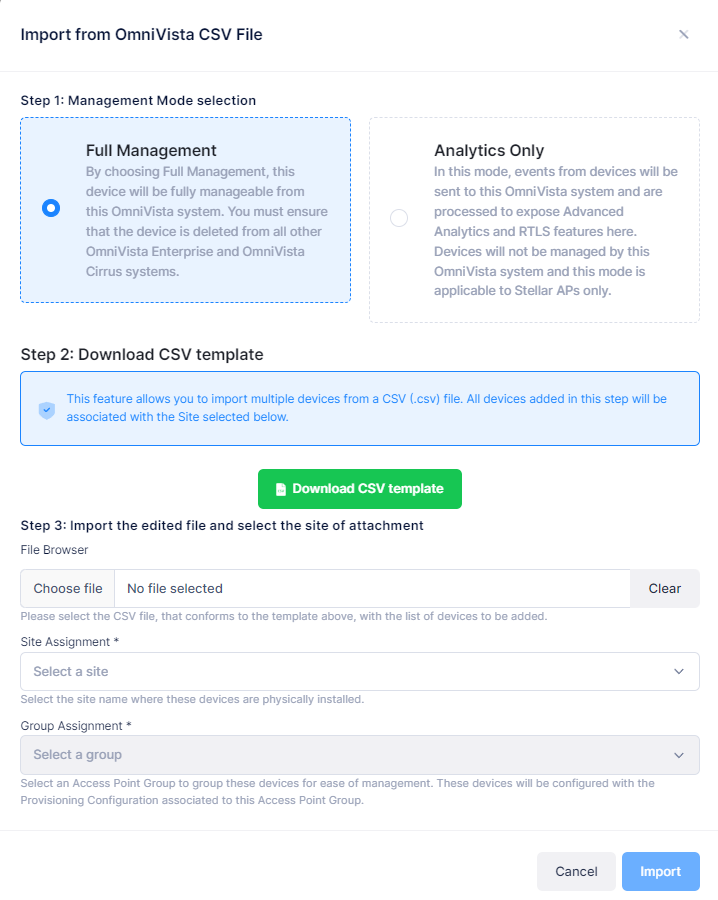This screenshot has height=900, width=718.
Task: Choose the Analytics Only mode card
Action: 534,220
